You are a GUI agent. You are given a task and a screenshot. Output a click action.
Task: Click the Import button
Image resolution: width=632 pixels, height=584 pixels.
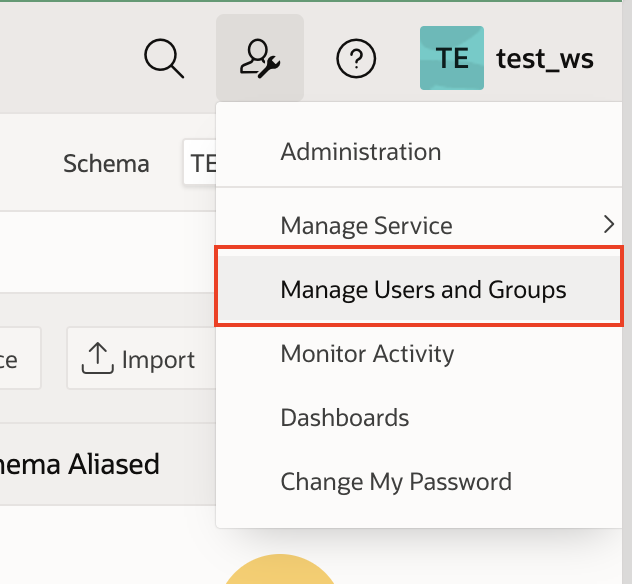coord(141,358)
